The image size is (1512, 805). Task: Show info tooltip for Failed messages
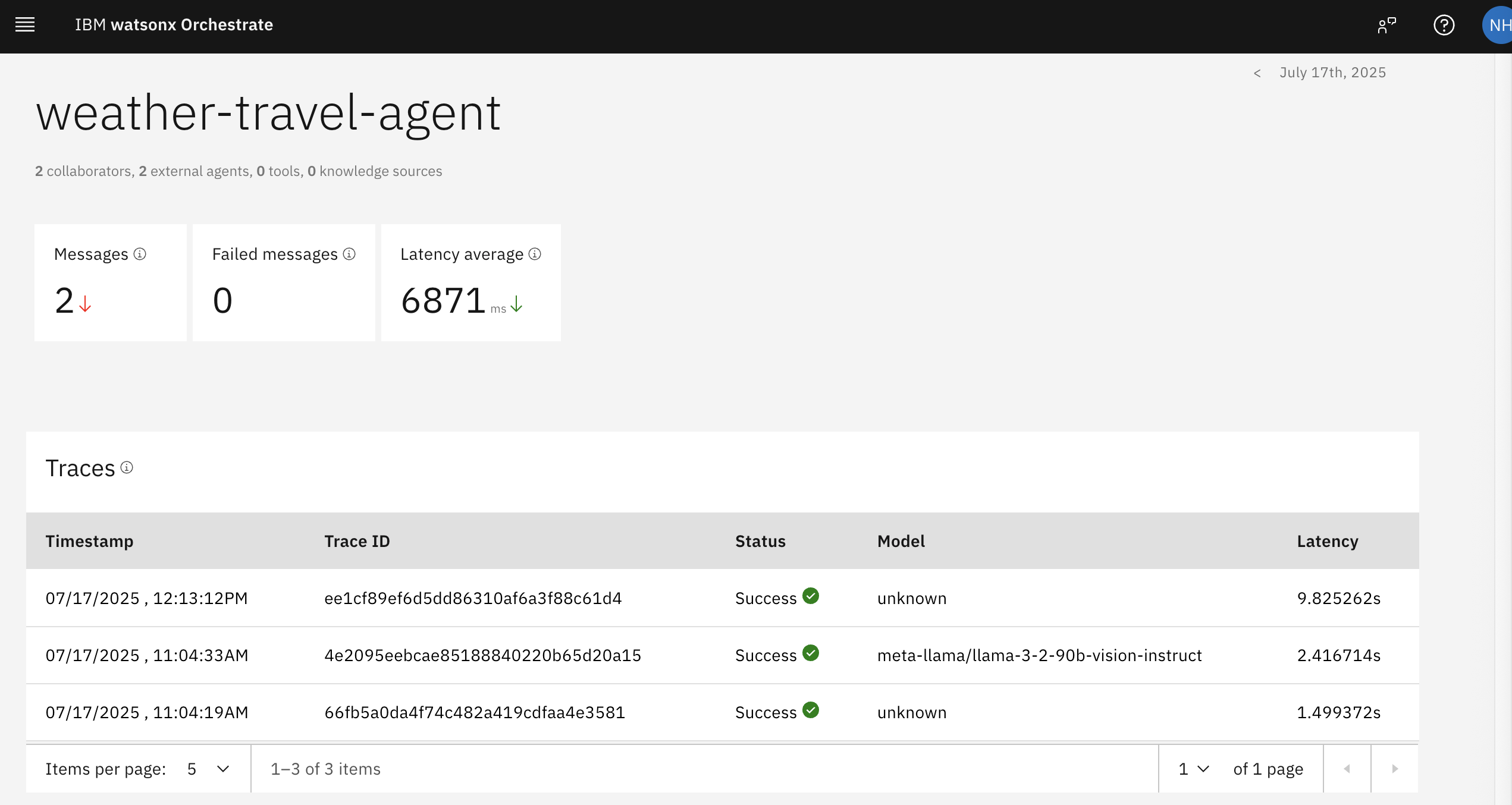point(349,254)
